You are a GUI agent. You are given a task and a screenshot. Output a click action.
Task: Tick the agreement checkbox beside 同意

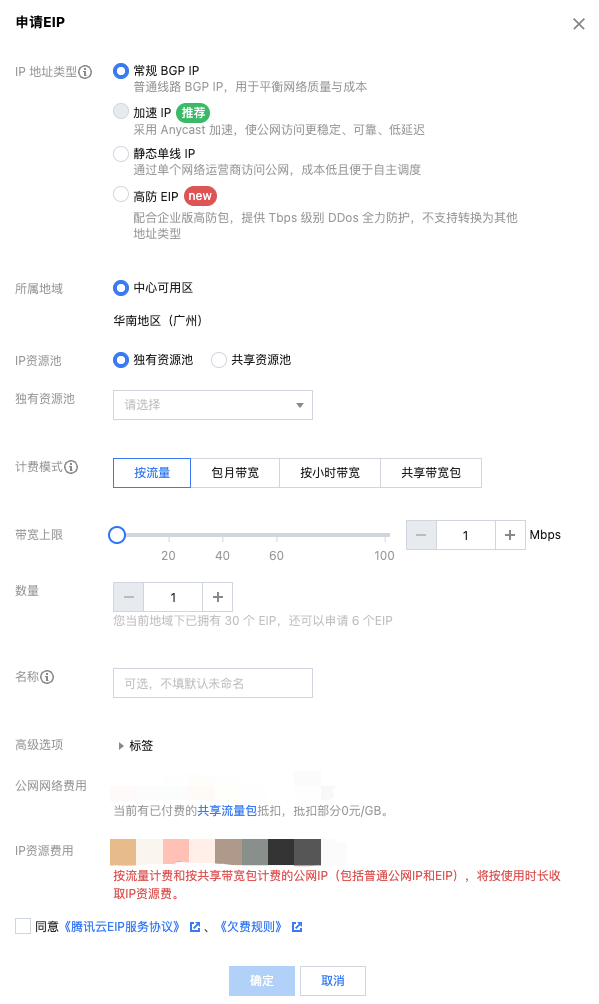[23, 926]
